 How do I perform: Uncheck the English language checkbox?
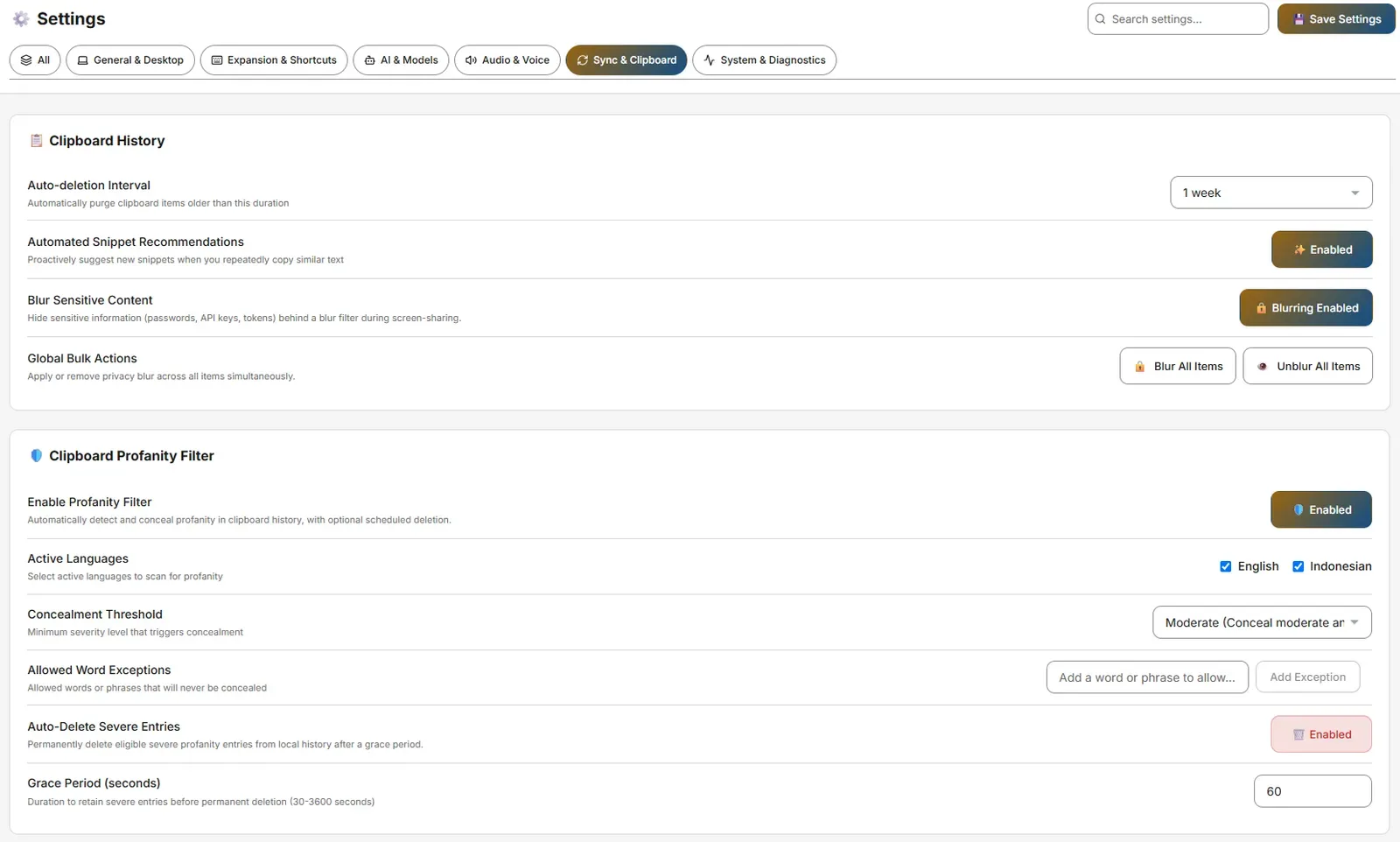(1226, 567)
